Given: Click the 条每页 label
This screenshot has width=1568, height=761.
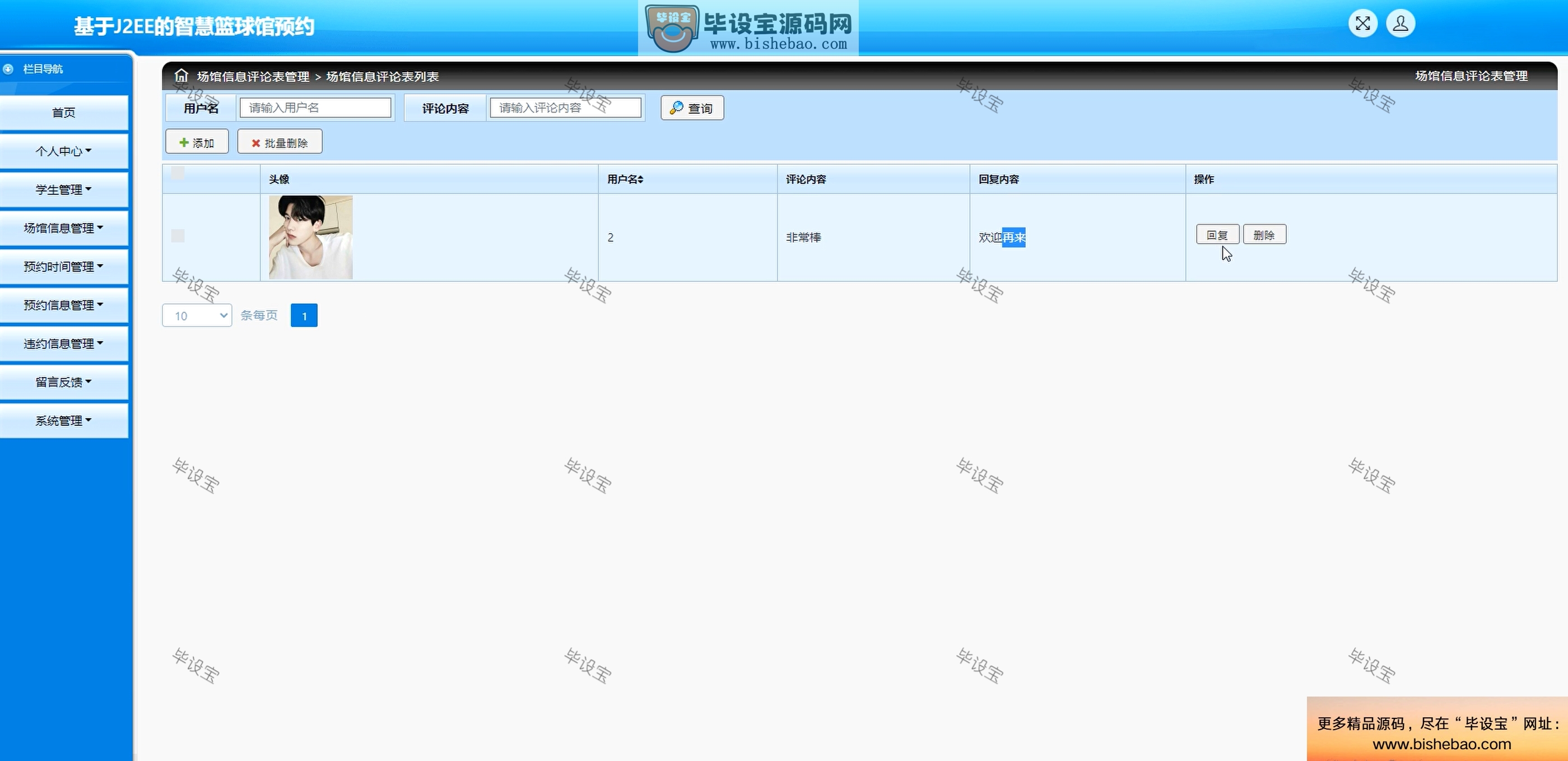Looking at the screenshot, I should tap(259, 315).
